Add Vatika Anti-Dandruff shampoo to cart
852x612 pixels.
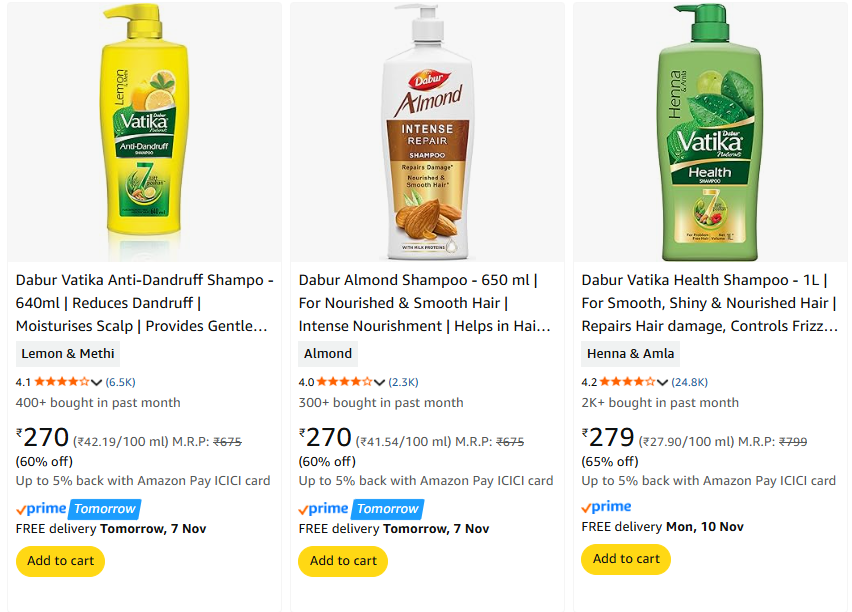(x=60, y=561)
